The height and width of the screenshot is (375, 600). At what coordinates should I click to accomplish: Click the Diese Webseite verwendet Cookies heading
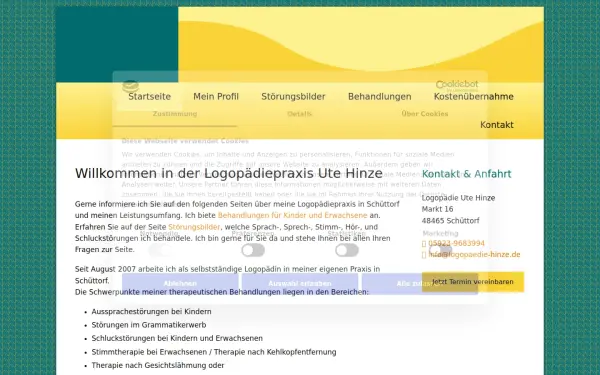pos(185,141)
